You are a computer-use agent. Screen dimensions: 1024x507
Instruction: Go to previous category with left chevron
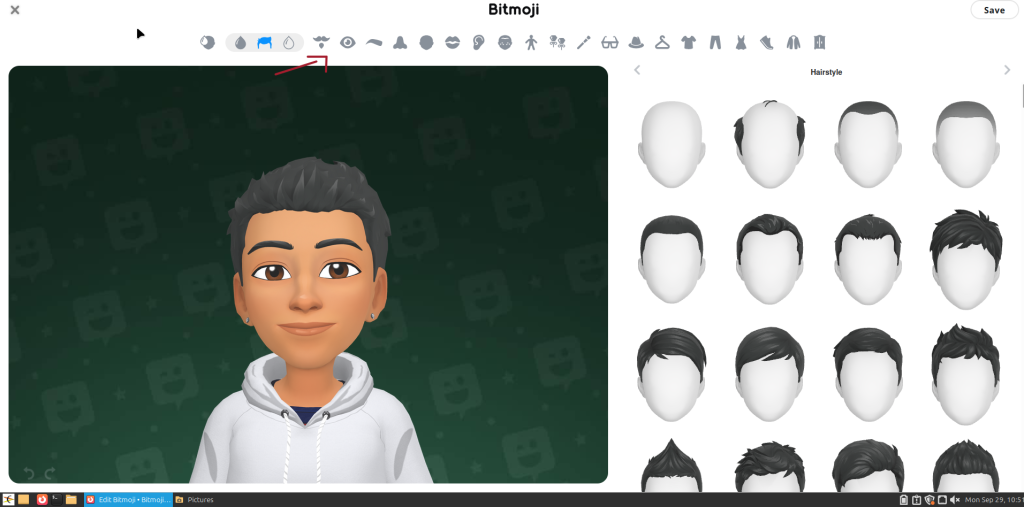[637, 70]
